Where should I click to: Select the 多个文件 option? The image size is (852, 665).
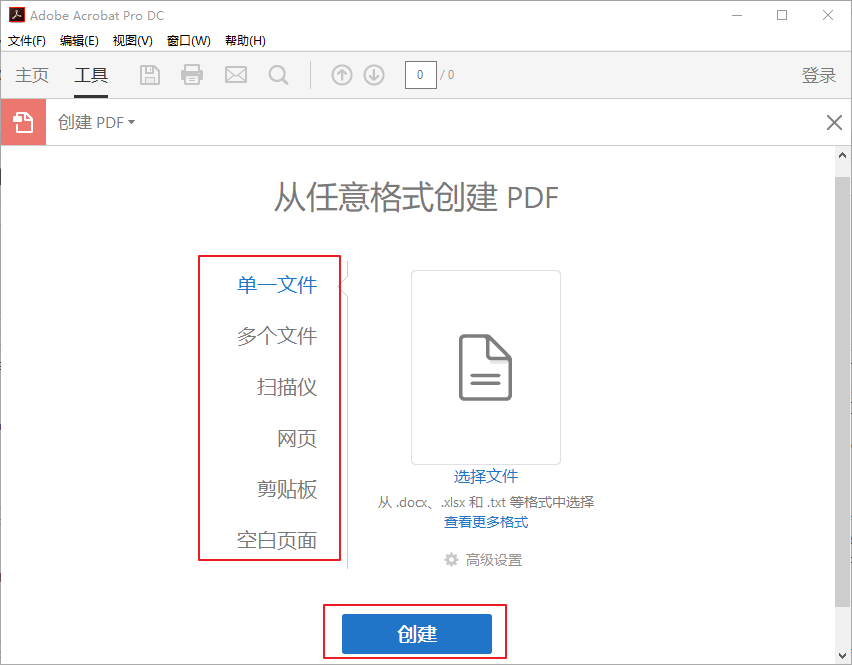pyautogui.click(x=277, y=336)
